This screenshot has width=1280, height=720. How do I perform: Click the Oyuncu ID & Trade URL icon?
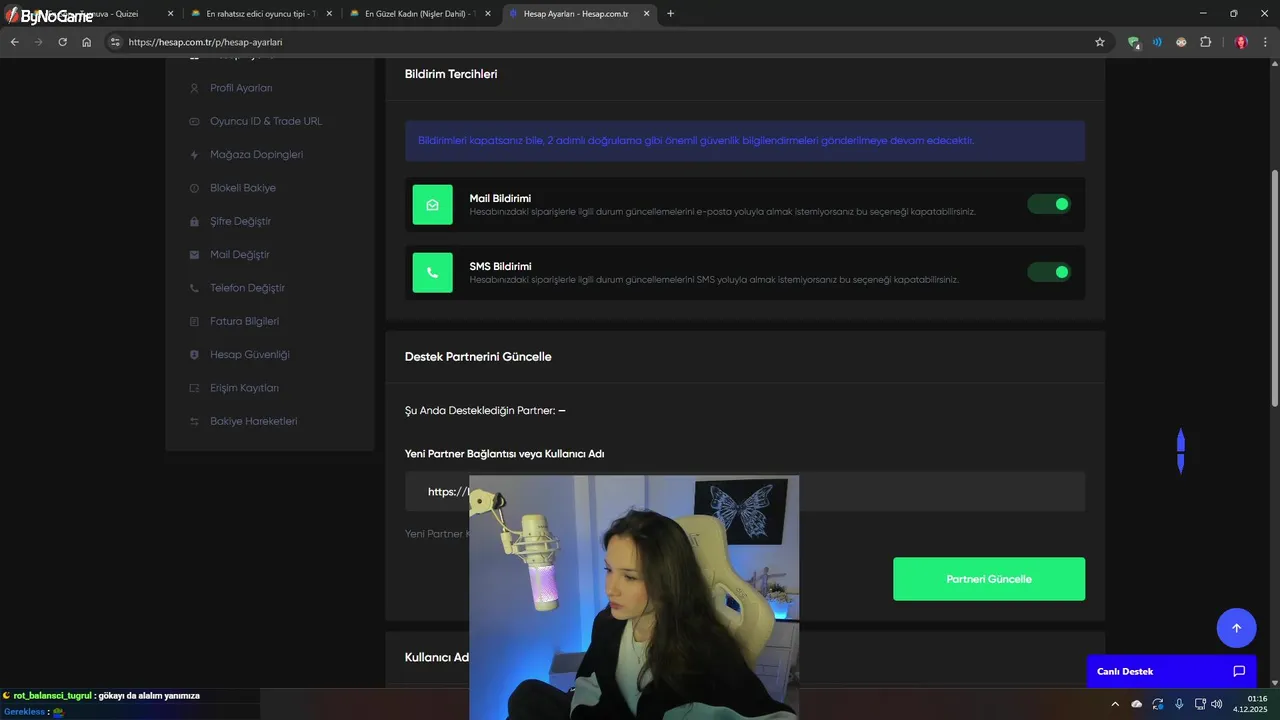click(194, 121)
